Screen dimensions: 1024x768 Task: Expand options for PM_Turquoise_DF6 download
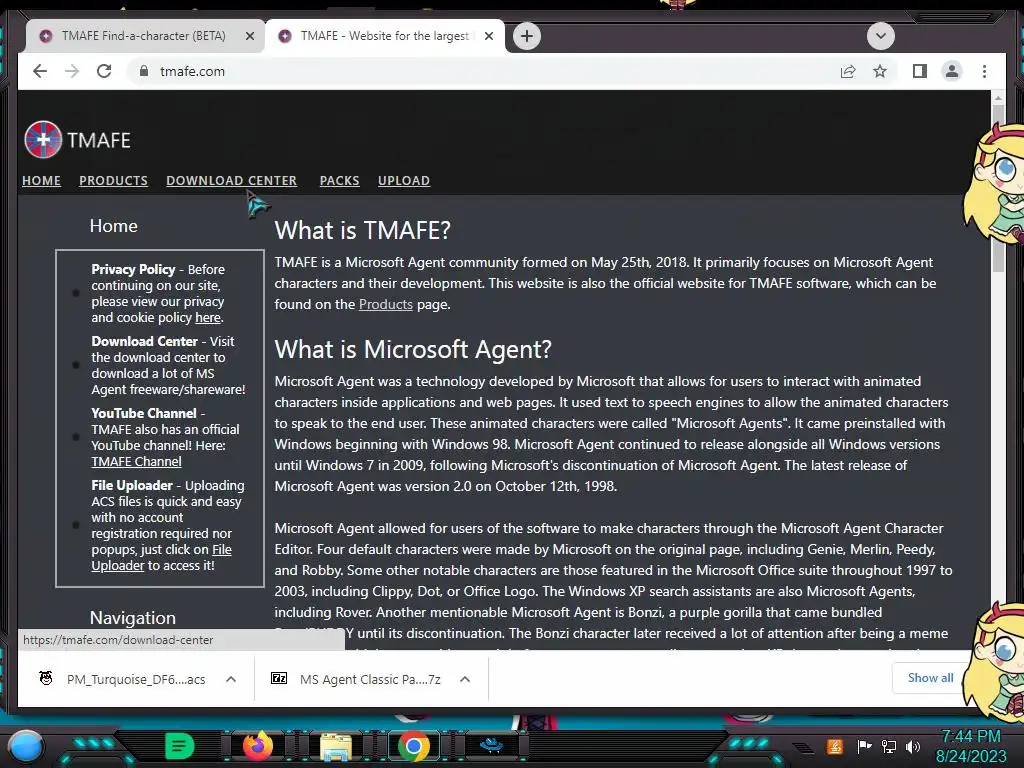[231, 679]
